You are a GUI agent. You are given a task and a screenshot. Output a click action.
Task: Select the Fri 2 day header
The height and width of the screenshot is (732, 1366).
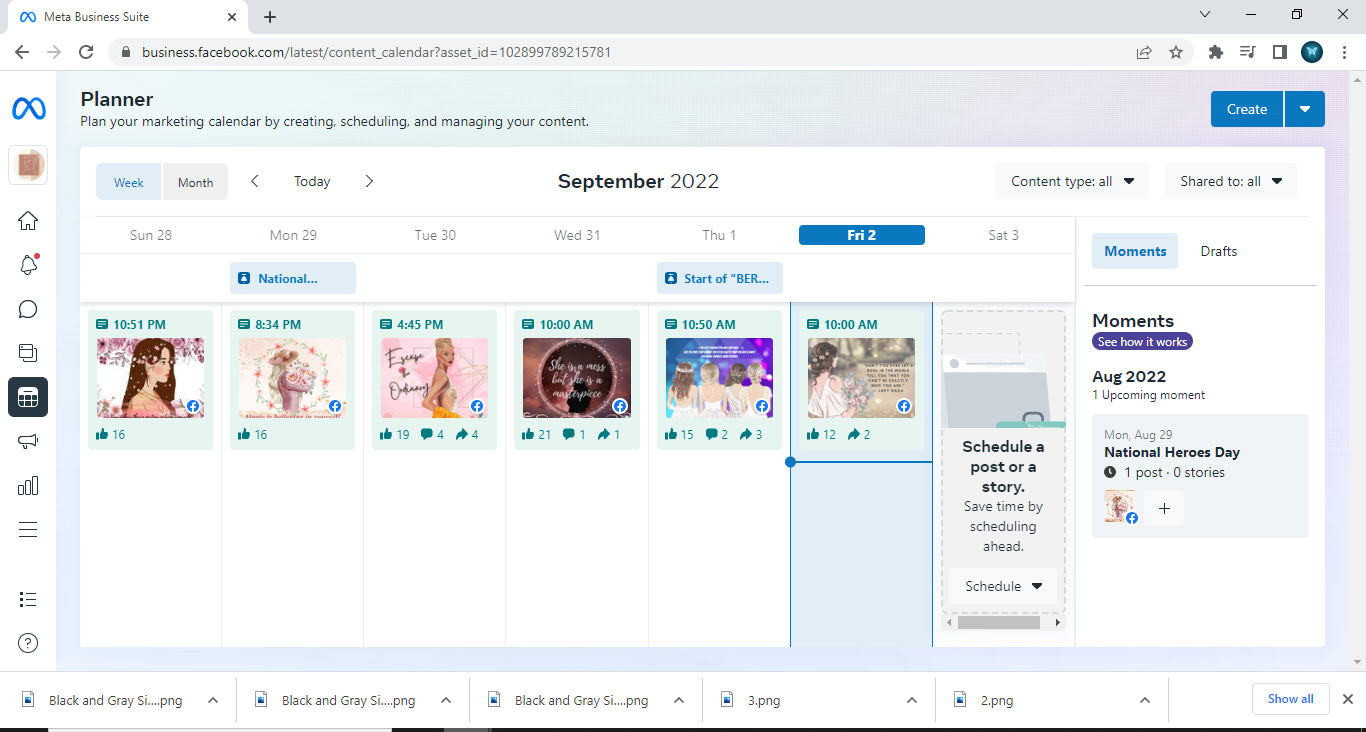862,235
